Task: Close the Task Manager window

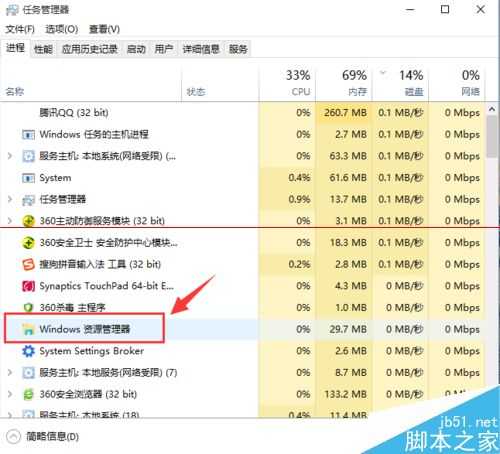Action: tap(480, 10)
